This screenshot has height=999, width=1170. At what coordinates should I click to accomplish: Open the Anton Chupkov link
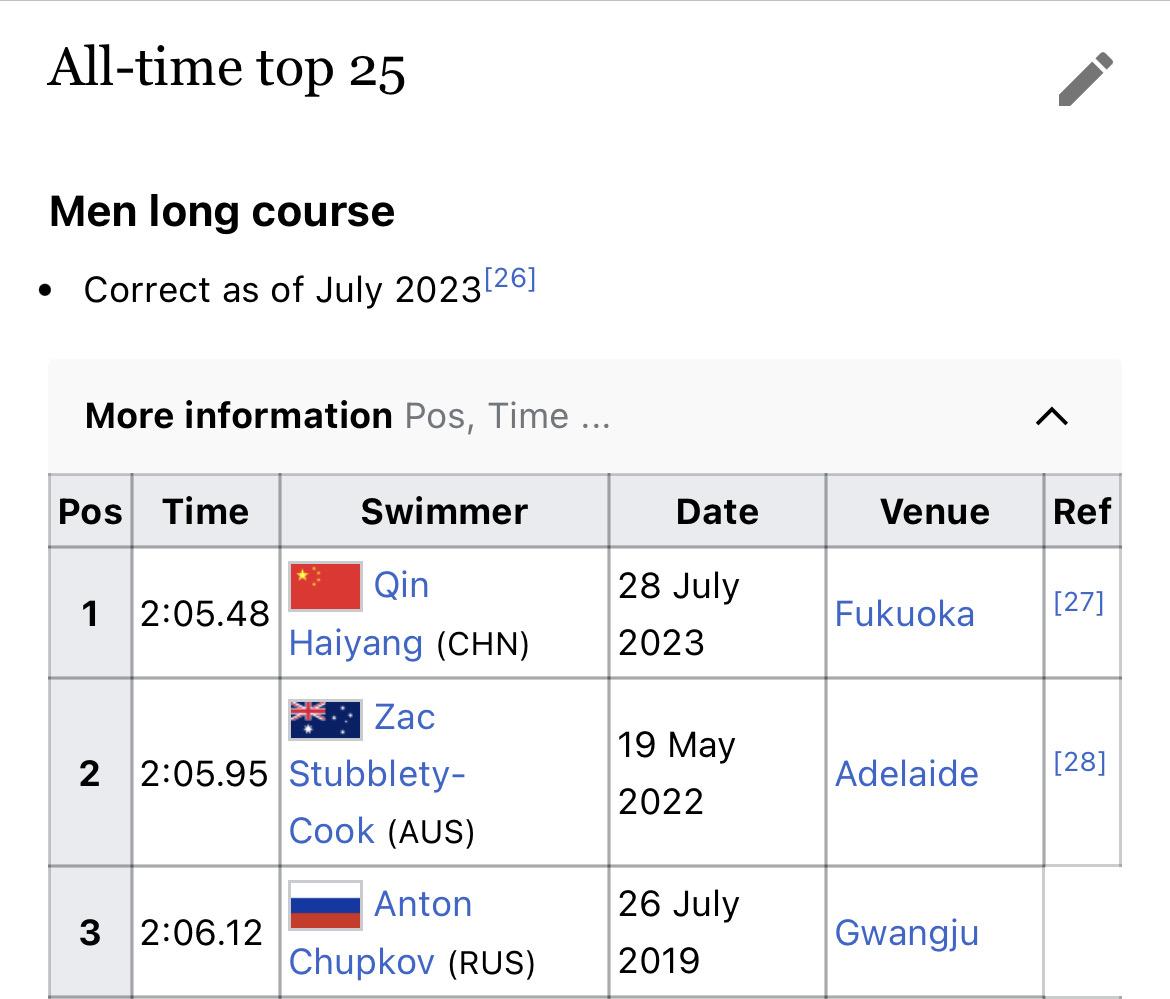tap(381, 933)
